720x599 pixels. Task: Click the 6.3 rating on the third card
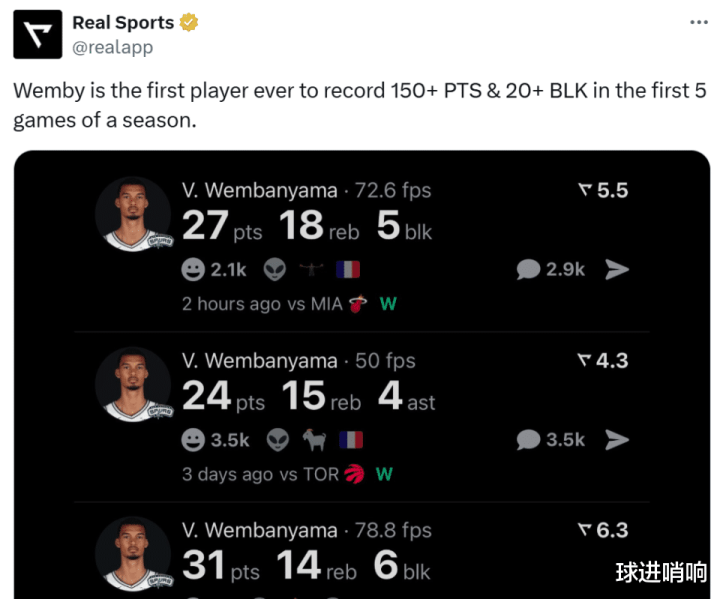pyautogui.click(x=603, y=530)
